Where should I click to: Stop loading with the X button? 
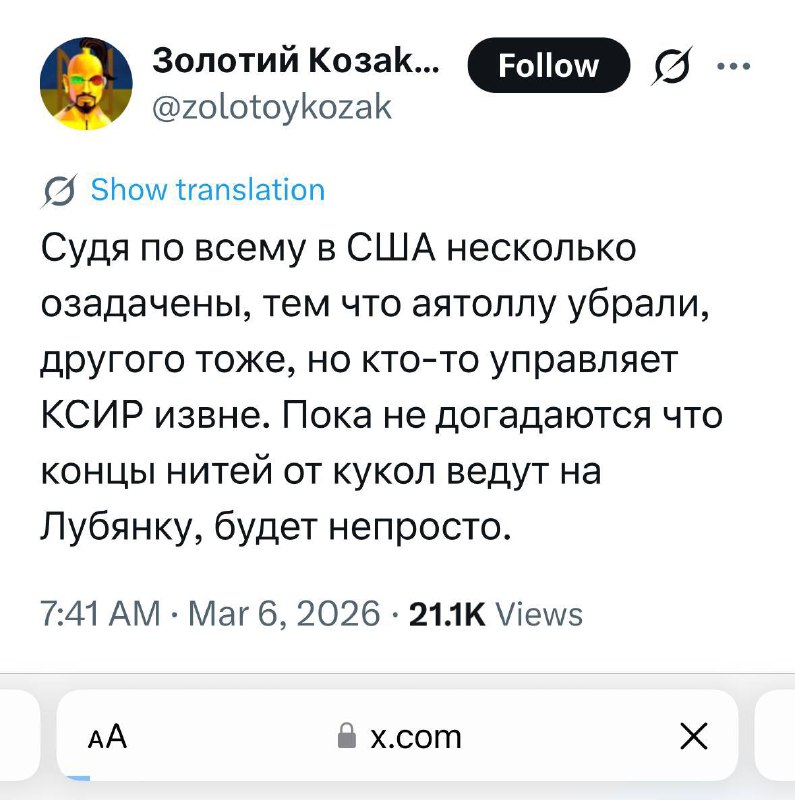pyautogui.click(x=693, y=737)
